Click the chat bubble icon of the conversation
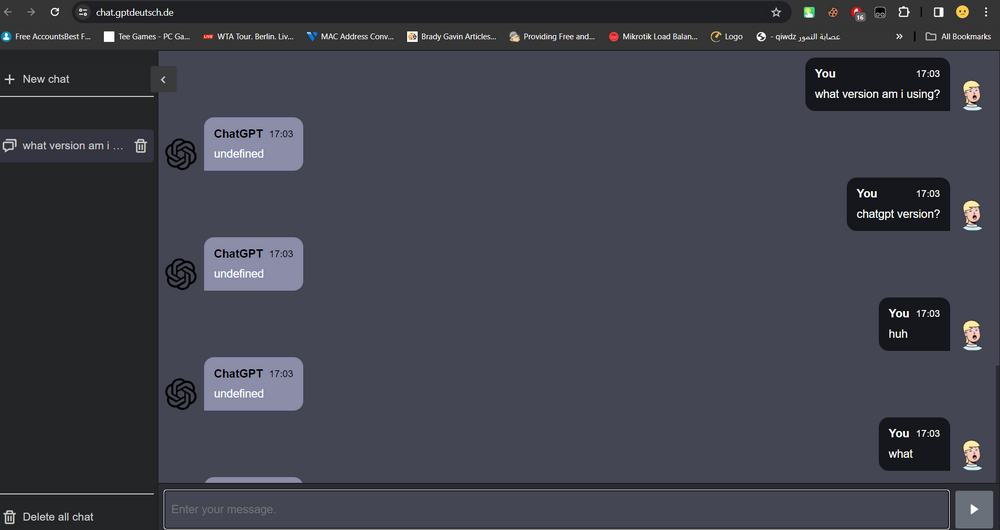The height and width of the screenshot is (530, 1000). (10, 145)
